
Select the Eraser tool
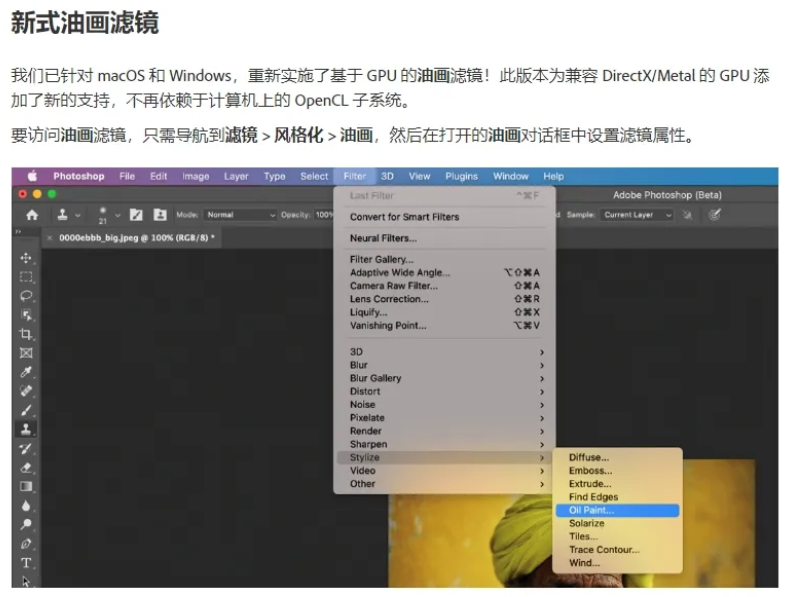[26, 467]
